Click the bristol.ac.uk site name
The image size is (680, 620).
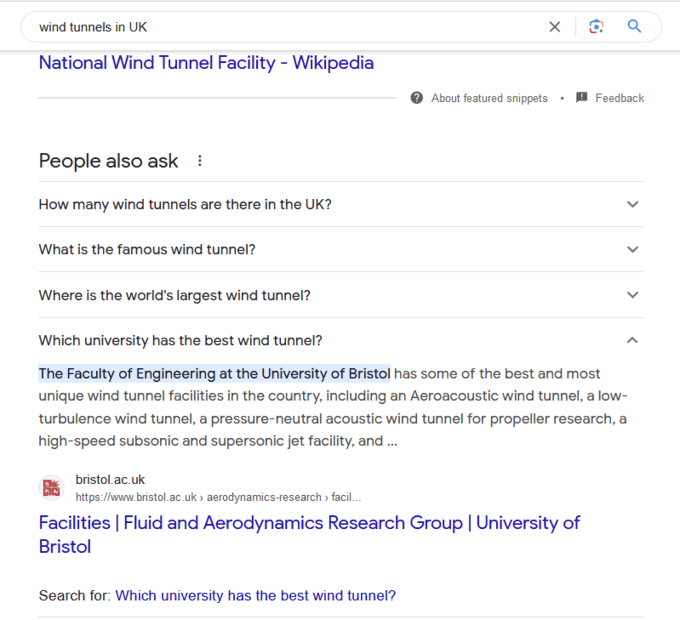pyautogui.click(x=110, y=480)
